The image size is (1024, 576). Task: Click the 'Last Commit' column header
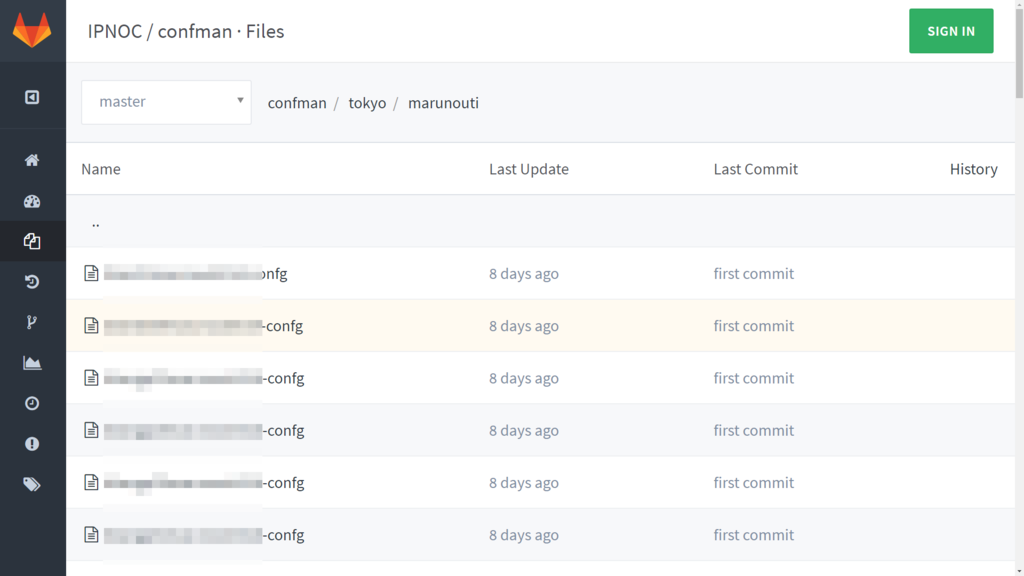(x=756, y=168)
